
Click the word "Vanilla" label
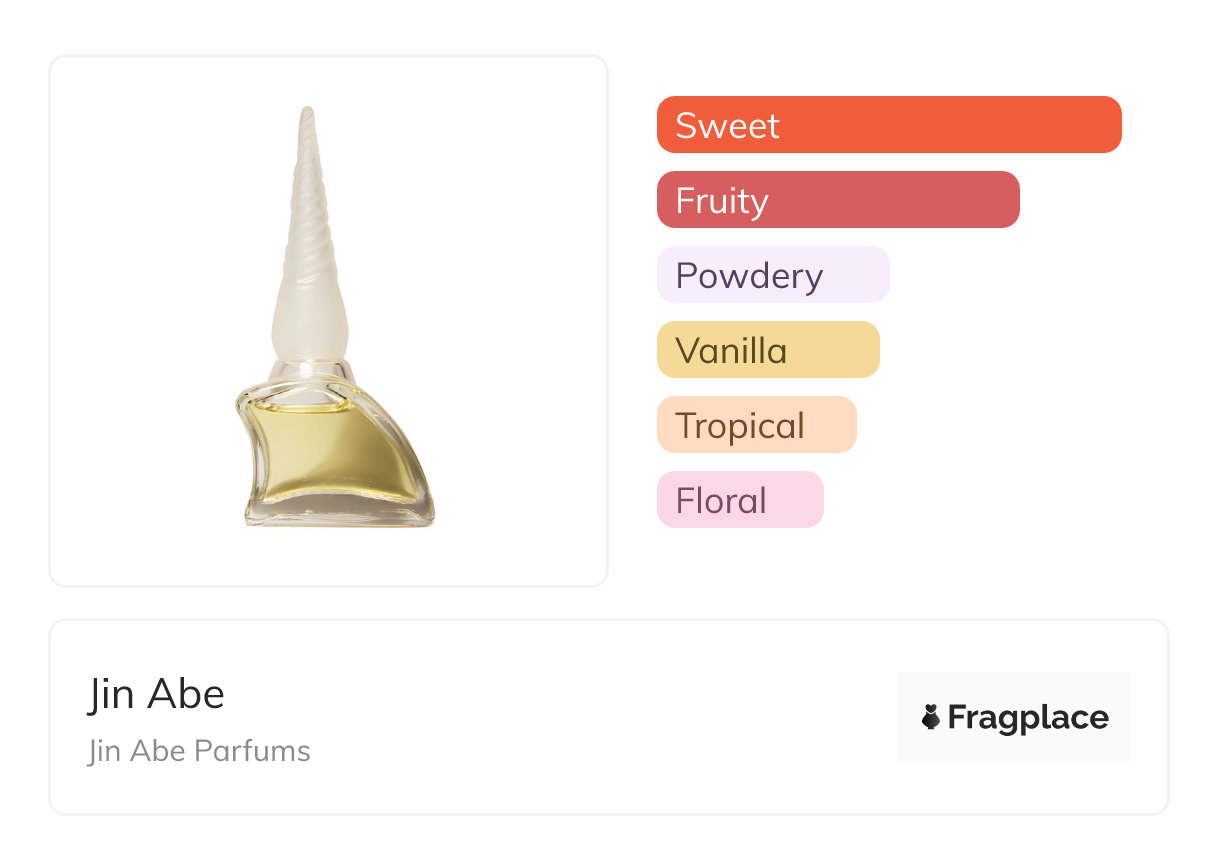click(731, 350)
